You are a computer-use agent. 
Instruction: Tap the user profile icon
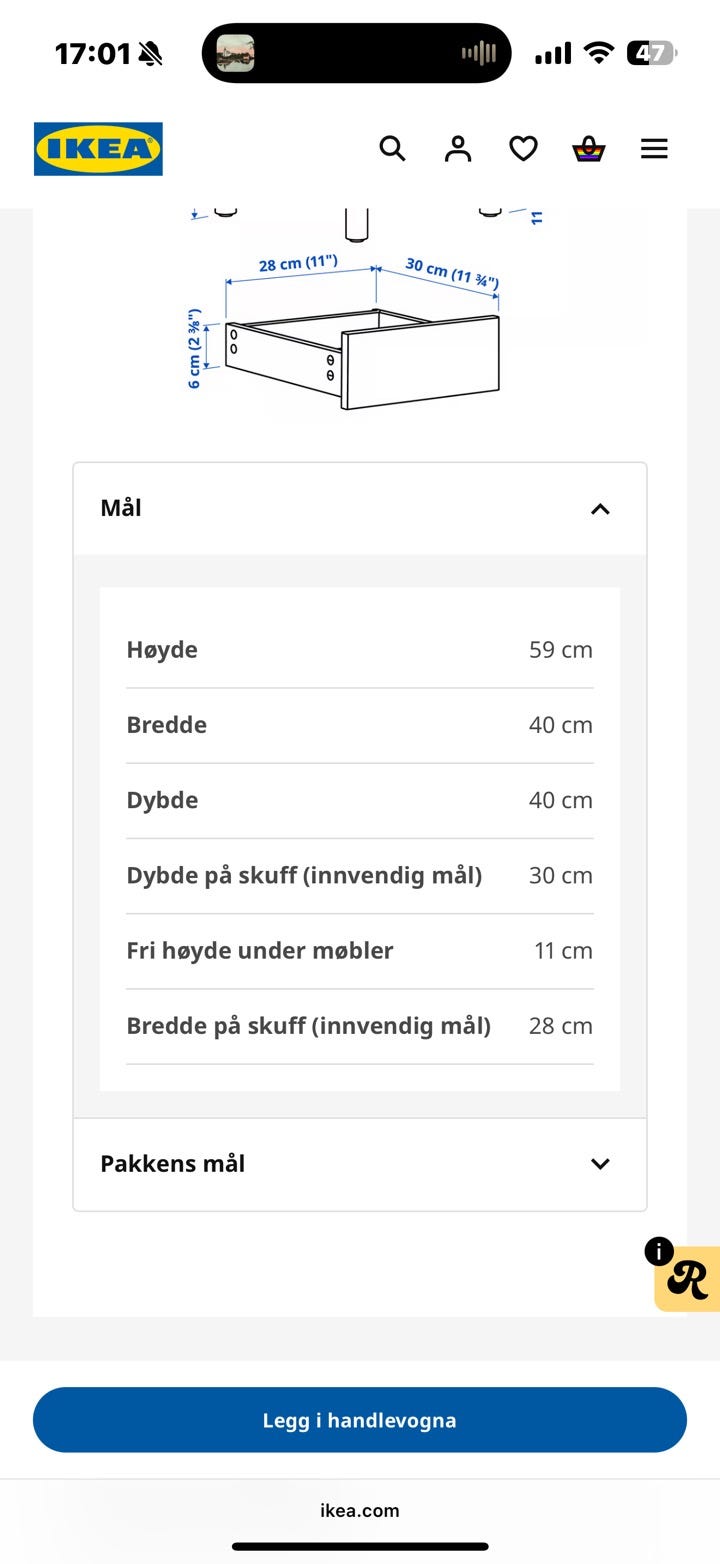click(x=458, y=149)
